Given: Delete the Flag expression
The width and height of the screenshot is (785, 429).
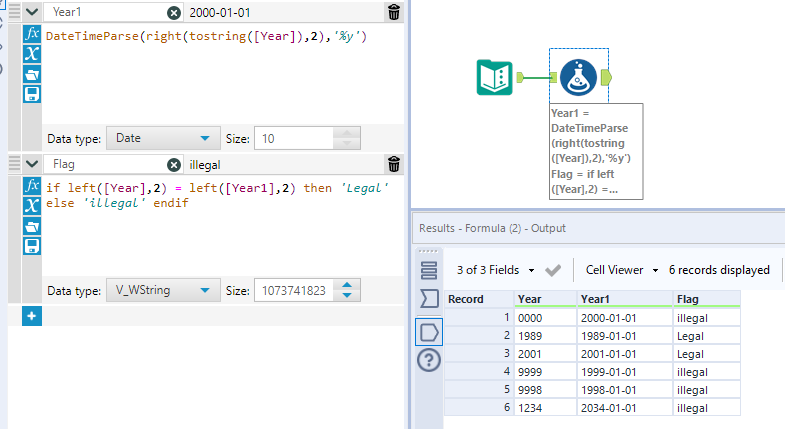Looking at the screenshot, I should (x=394, y=164).
